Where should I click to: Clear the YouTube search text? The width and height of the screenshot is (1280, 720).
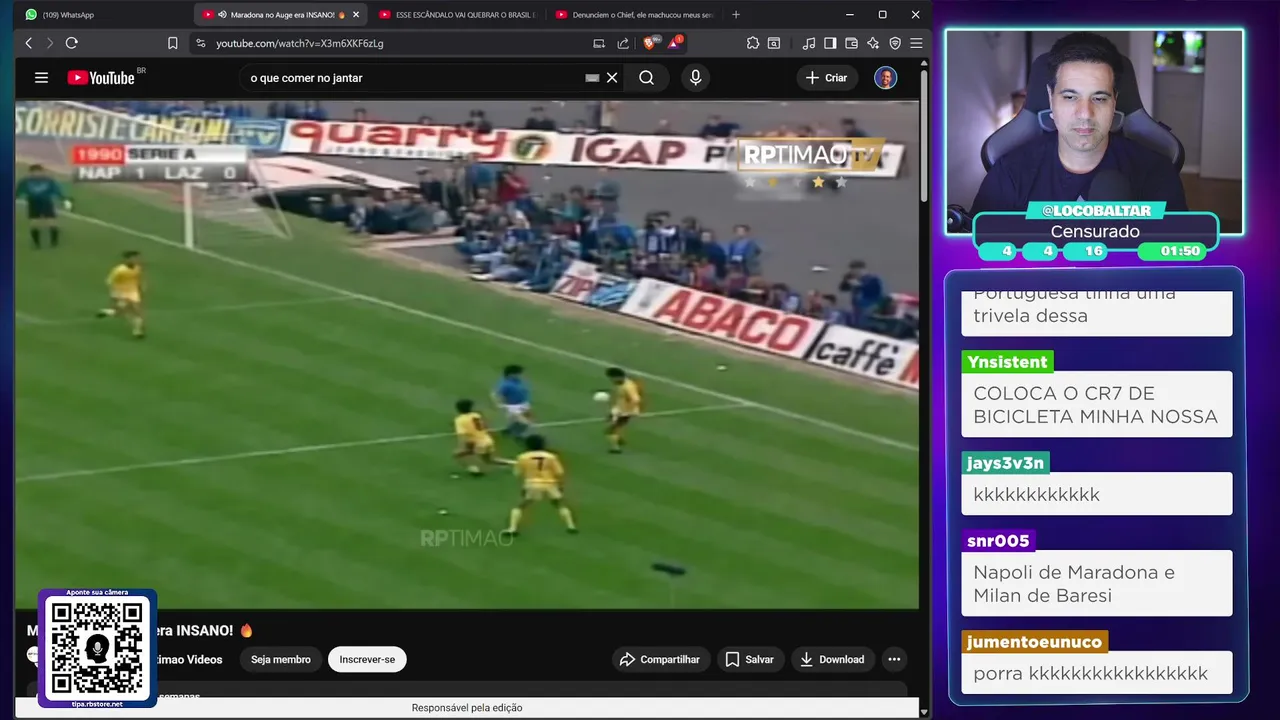point(612,77)
